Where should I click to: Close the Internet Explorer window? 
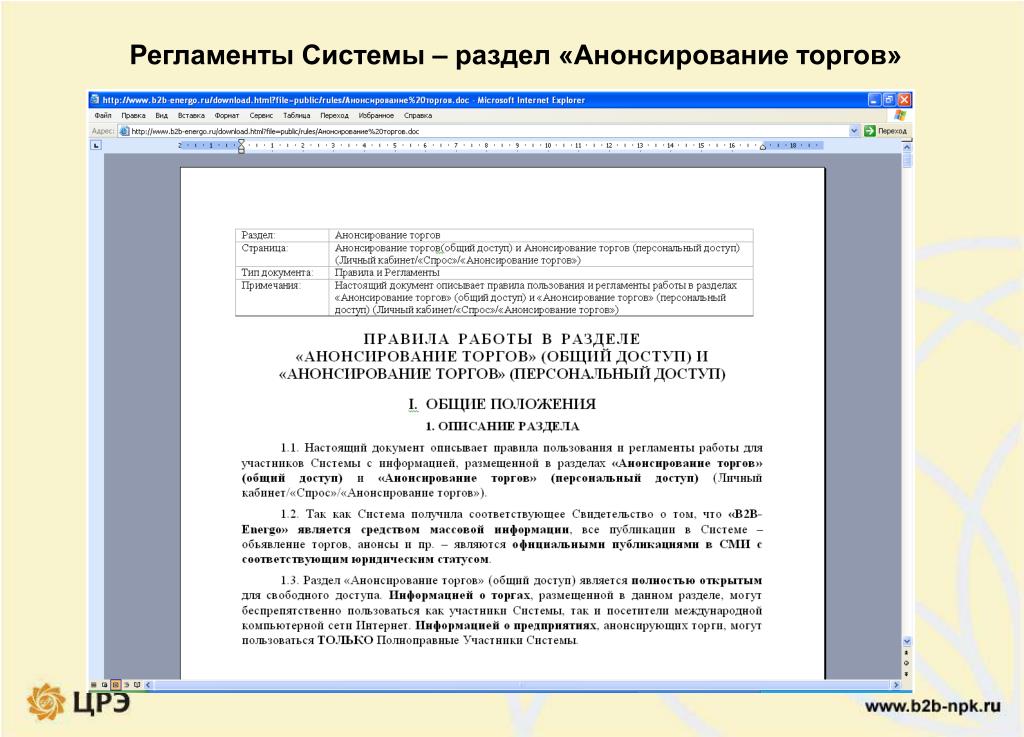(904, 100)
